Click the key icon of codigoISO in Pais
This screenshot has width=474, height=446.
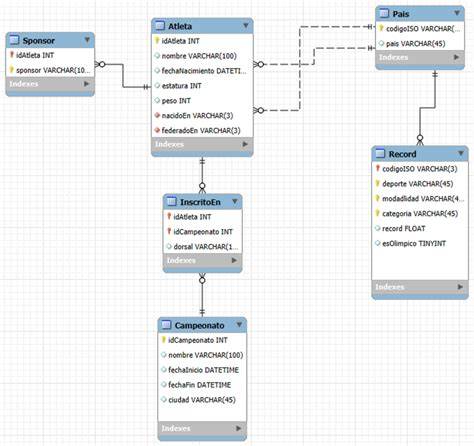point(381,28)
